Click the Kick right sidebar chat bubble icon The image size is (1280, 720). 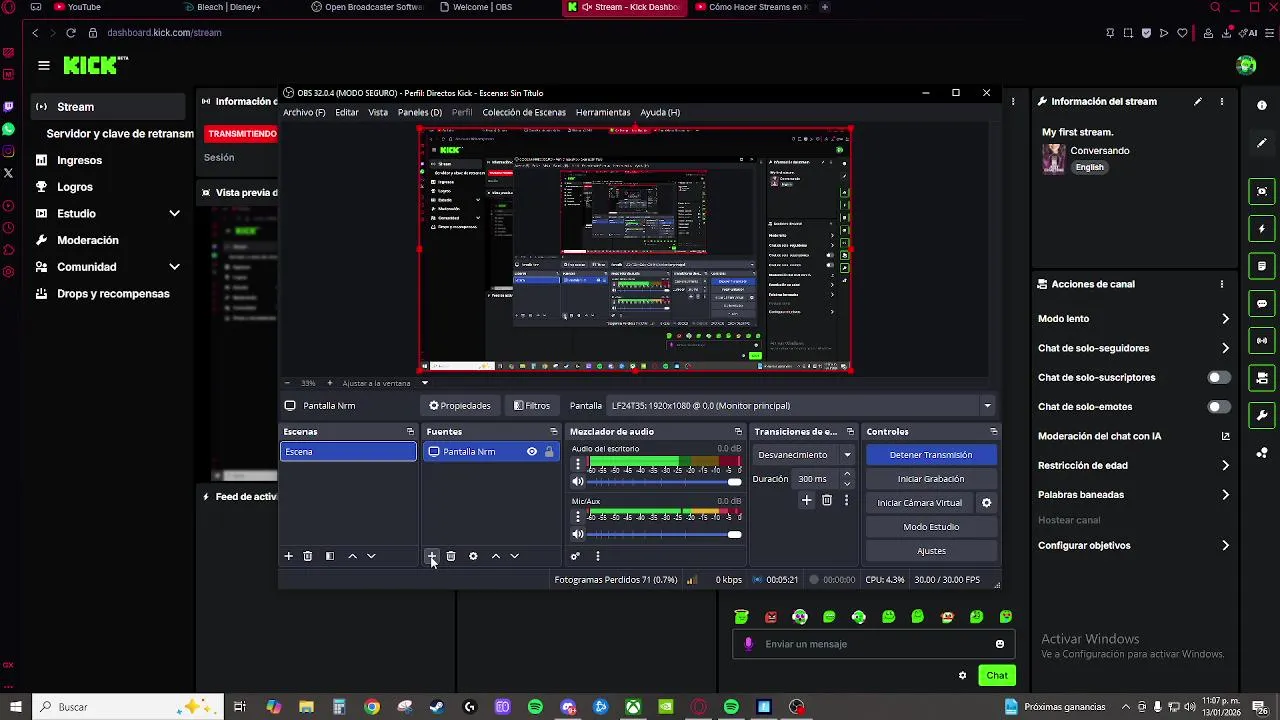point(1262,304)
